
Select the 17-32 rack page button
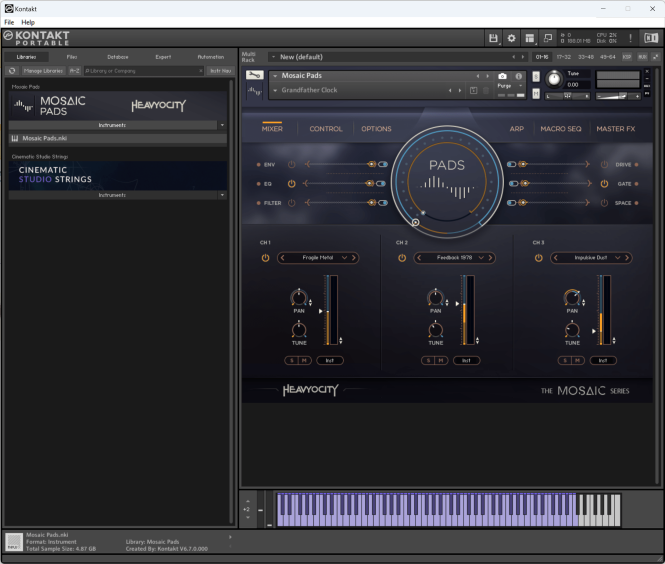tap(563, 57)
